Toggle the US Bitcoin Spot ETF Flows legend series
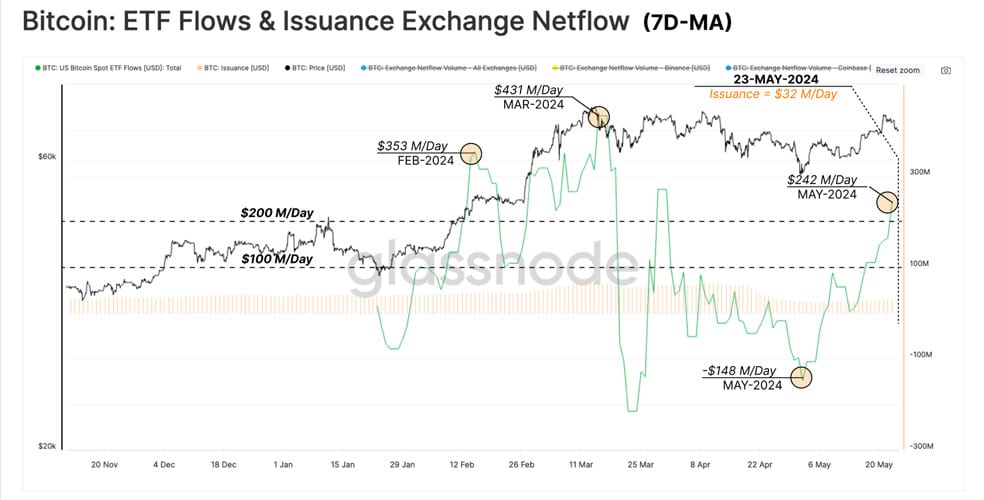Screen dimensions: 984x500 109,68
